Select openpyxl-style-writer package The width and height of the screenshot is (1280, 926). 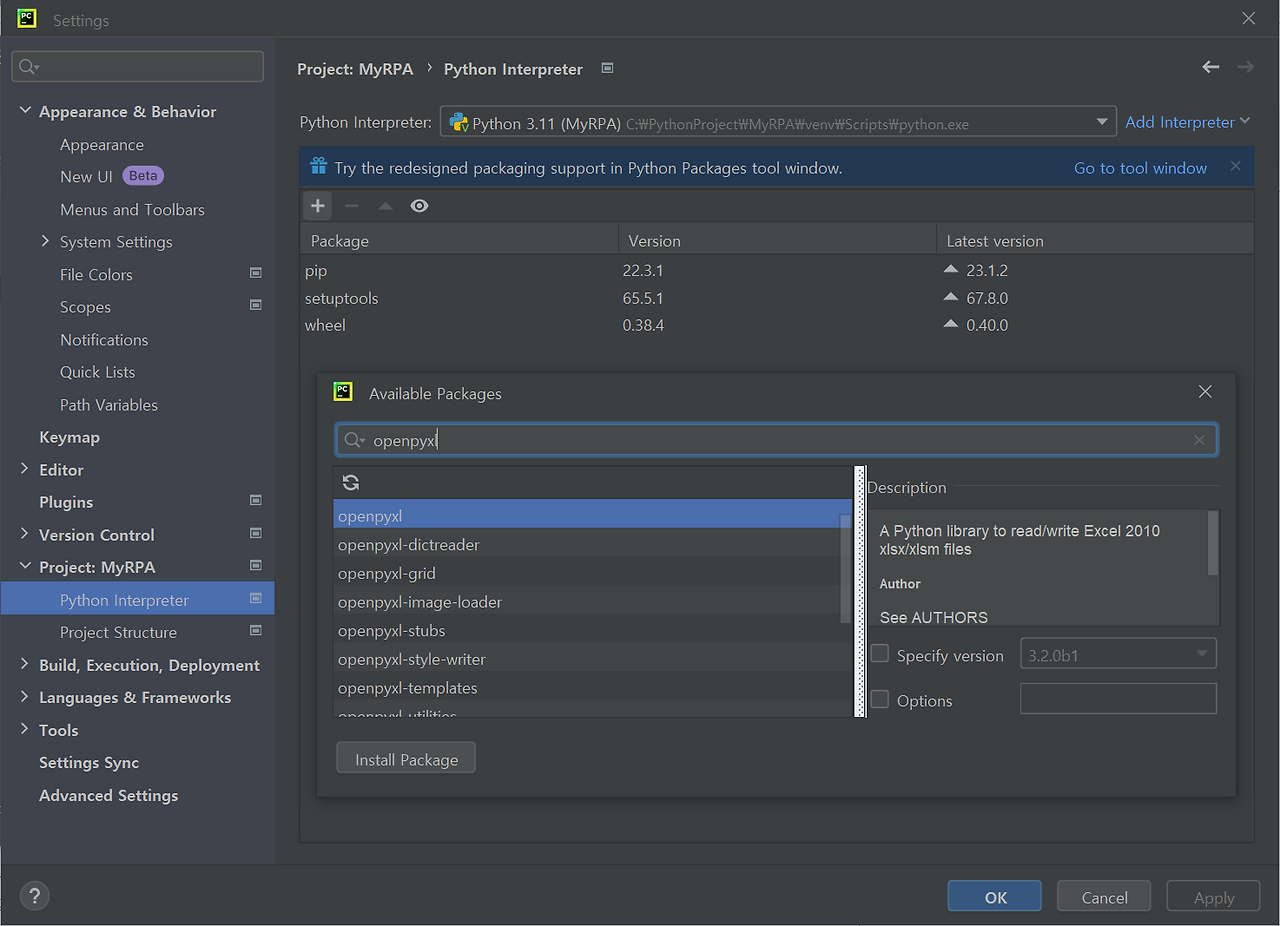pos(593,659)
